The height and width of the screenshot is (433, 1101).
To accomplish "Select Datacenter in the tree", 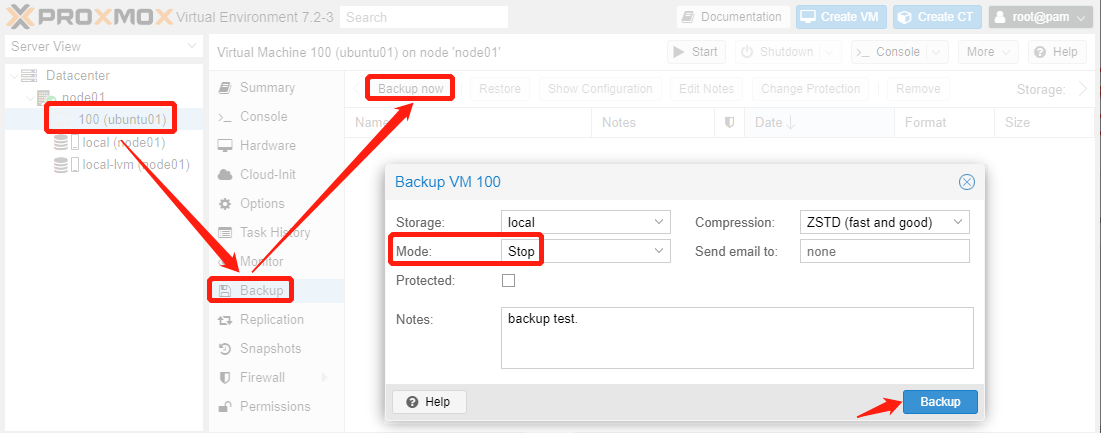I will coord(78,75).
